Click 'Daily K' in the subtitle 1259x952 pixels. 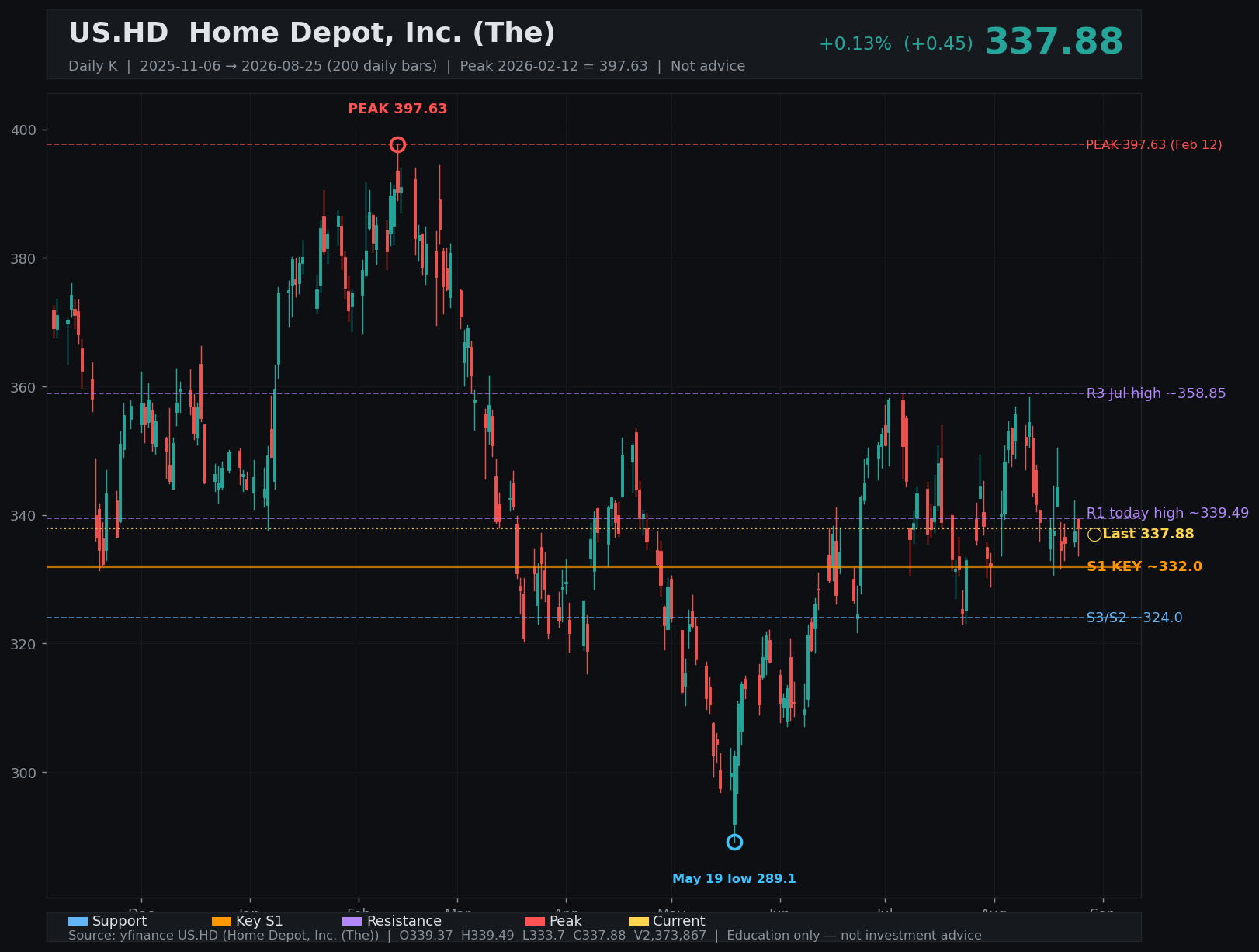(93, 66)
